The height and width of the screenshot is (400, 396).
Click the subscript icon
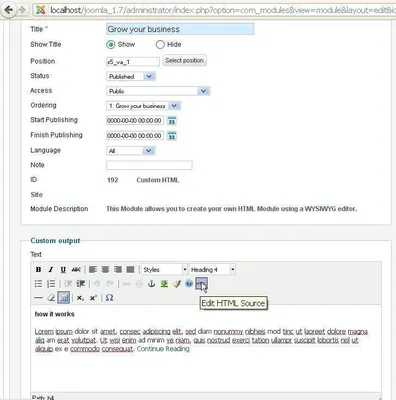click(80, 298)
